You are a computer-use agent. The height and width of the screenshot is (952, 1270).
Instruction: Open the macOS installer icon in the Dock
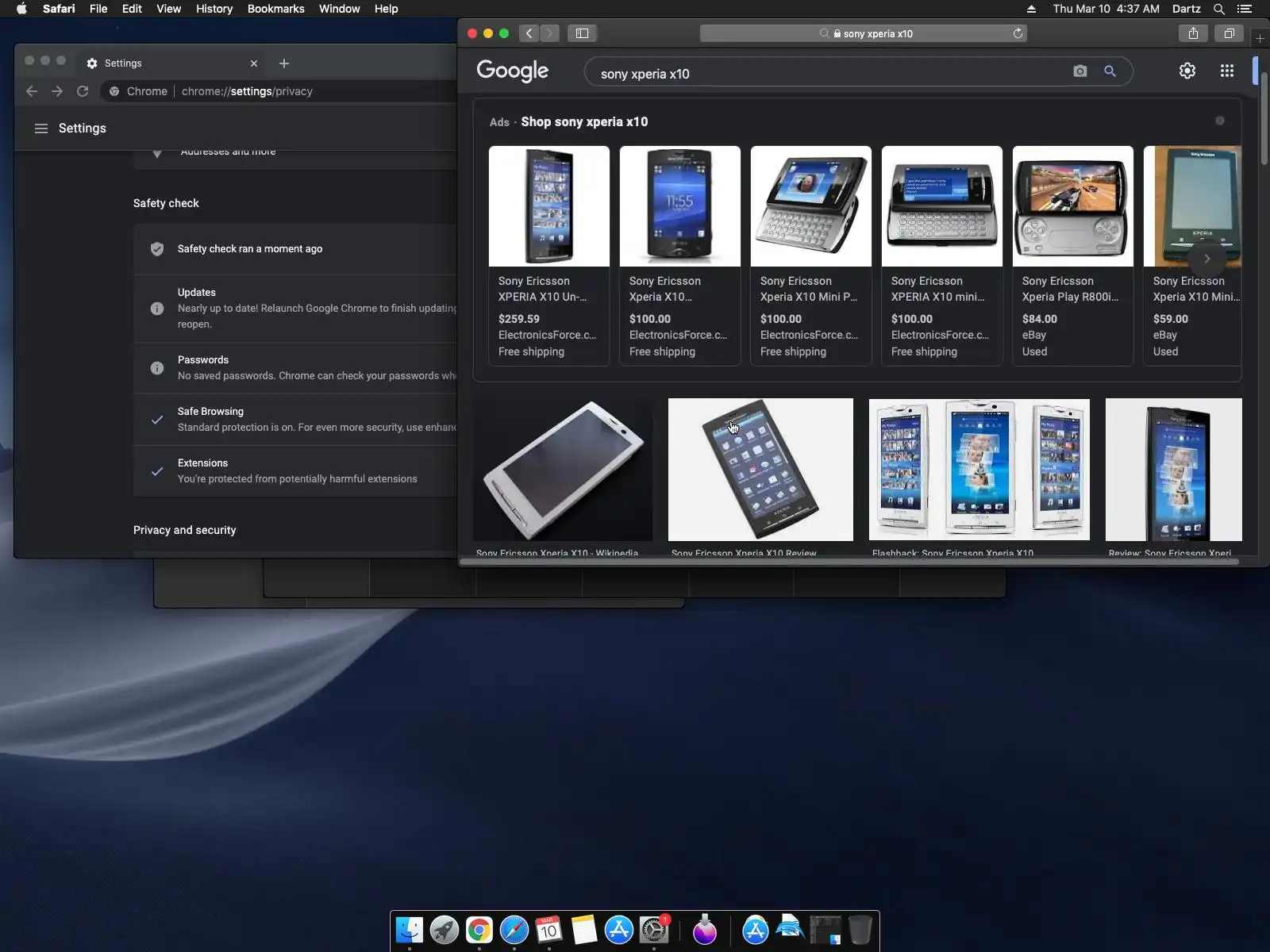pyautogui.click(x=705, y=930)
